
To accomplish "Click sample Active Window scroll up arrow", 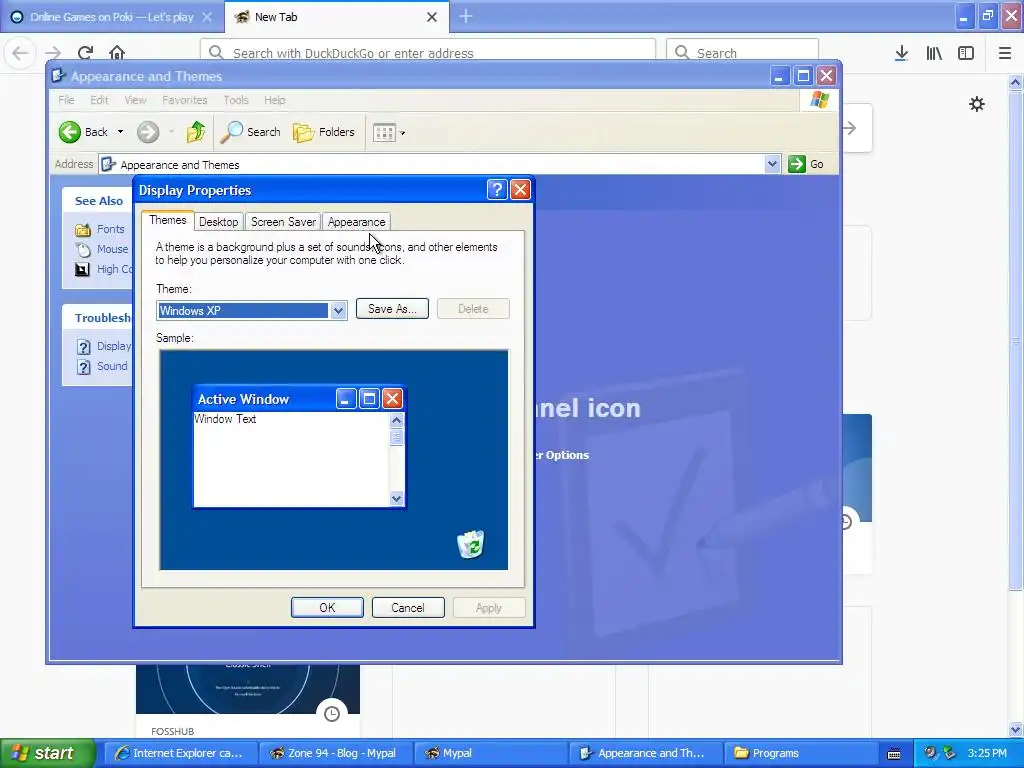I will pyautogui.click(x=396, y=421).
